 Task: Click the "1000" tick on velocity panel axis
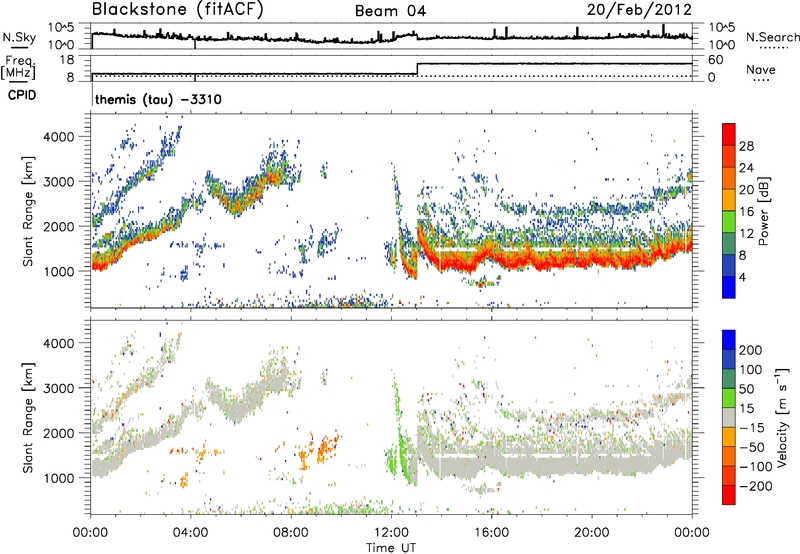58,478
